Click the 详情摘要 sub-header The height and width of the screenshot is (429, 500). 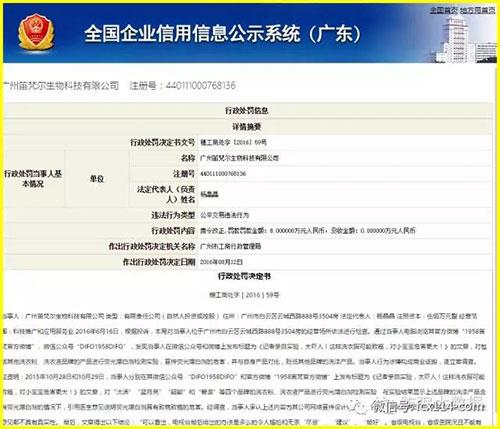[x=247, y=127]
